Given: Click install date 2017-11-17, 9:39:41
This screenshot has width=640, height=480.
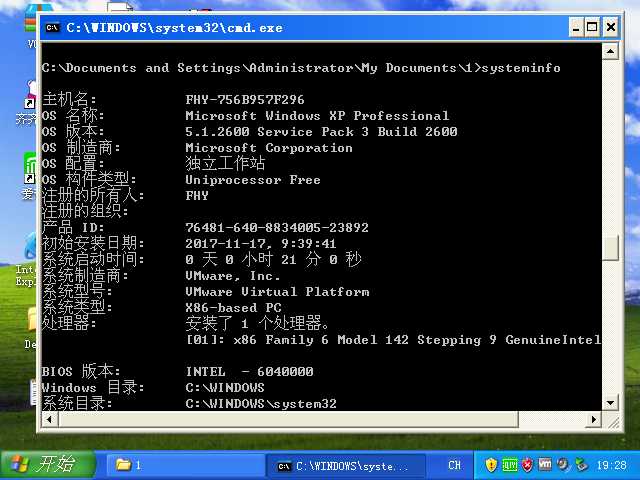Looking at the screenshot, I should click(261, 243).
